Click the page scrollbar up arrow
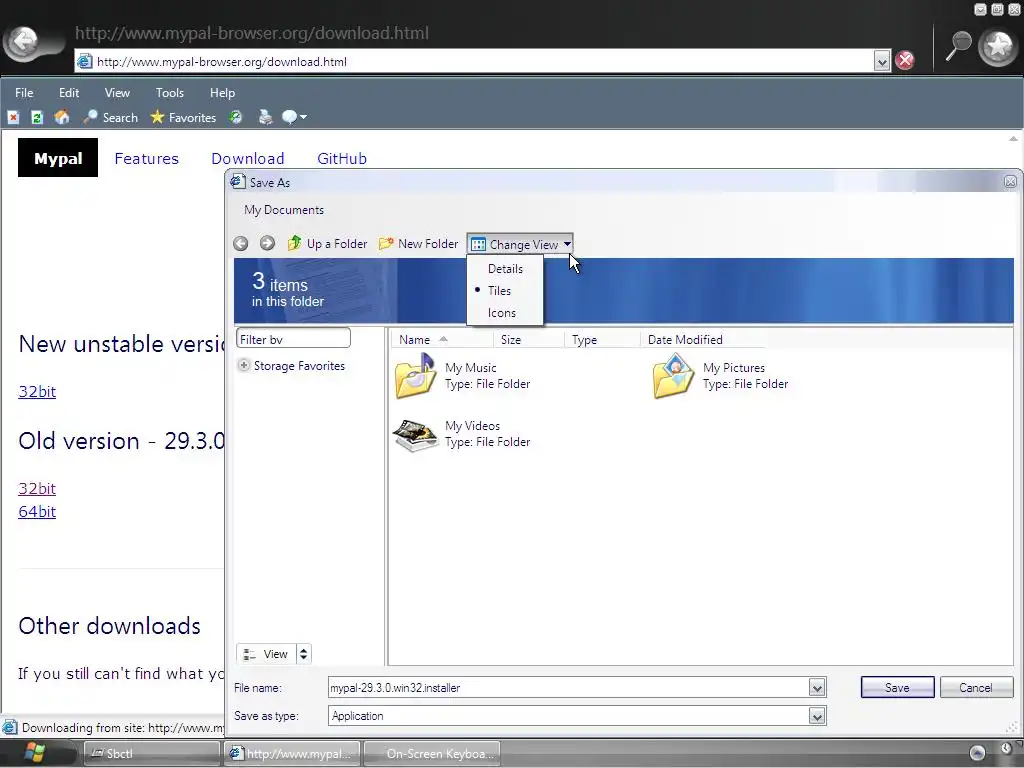1024x768 pixels. point(1013,138)
